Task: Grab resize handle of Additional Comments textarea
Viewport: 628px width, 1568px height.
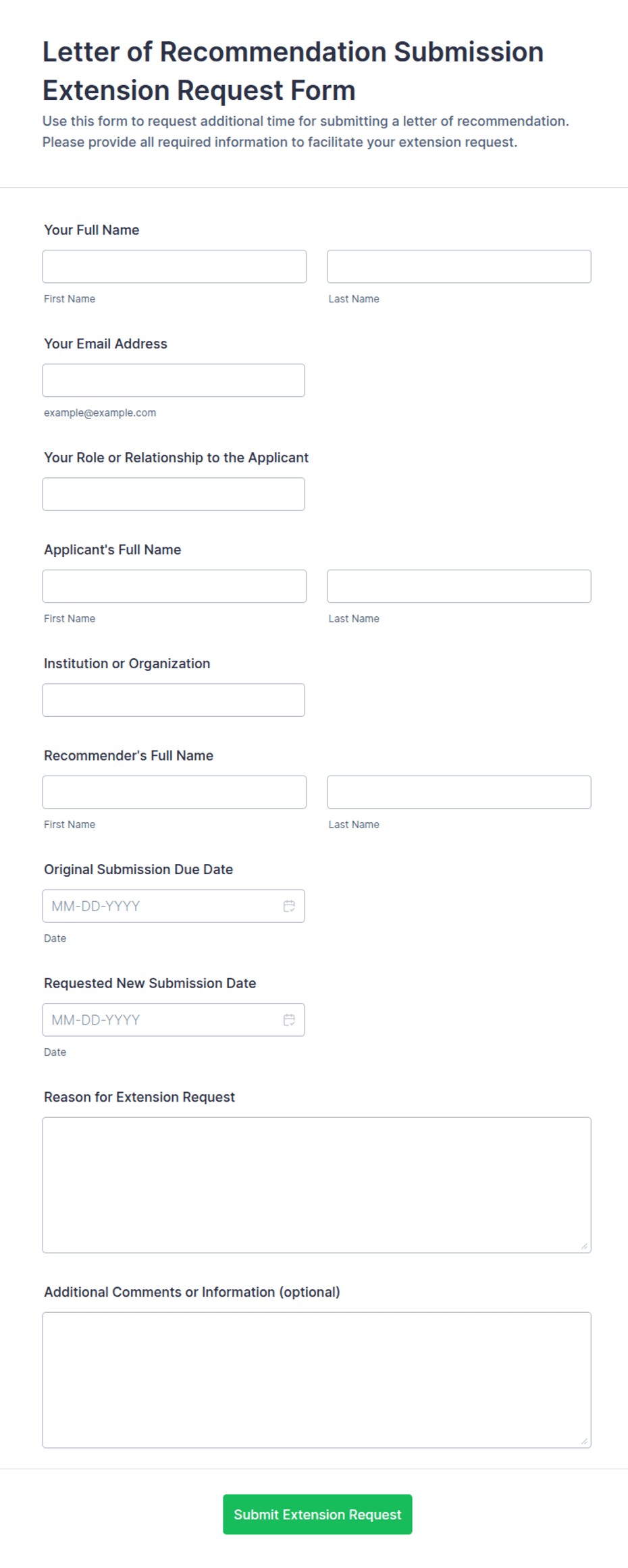Action: (x=584, y=1441)
